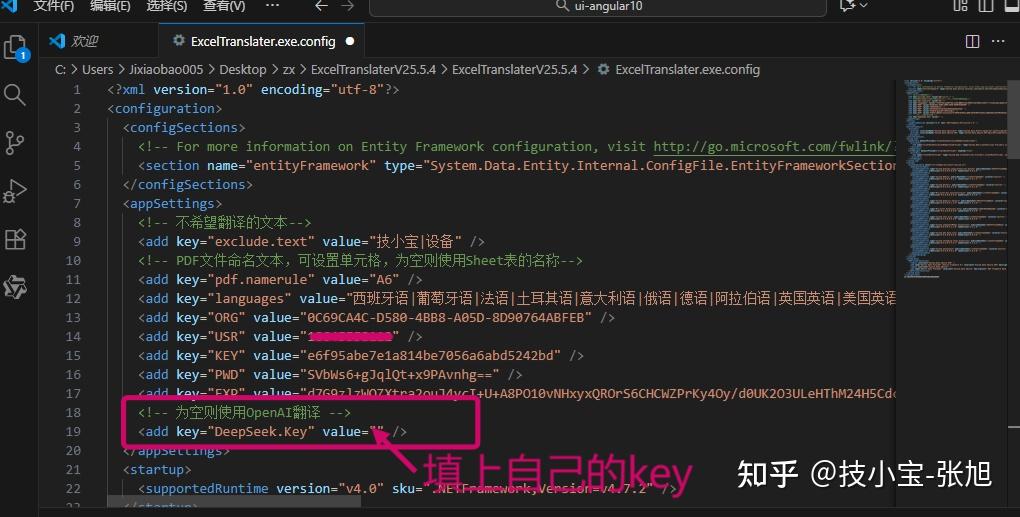Split the editor to the right

coord(973,42)
